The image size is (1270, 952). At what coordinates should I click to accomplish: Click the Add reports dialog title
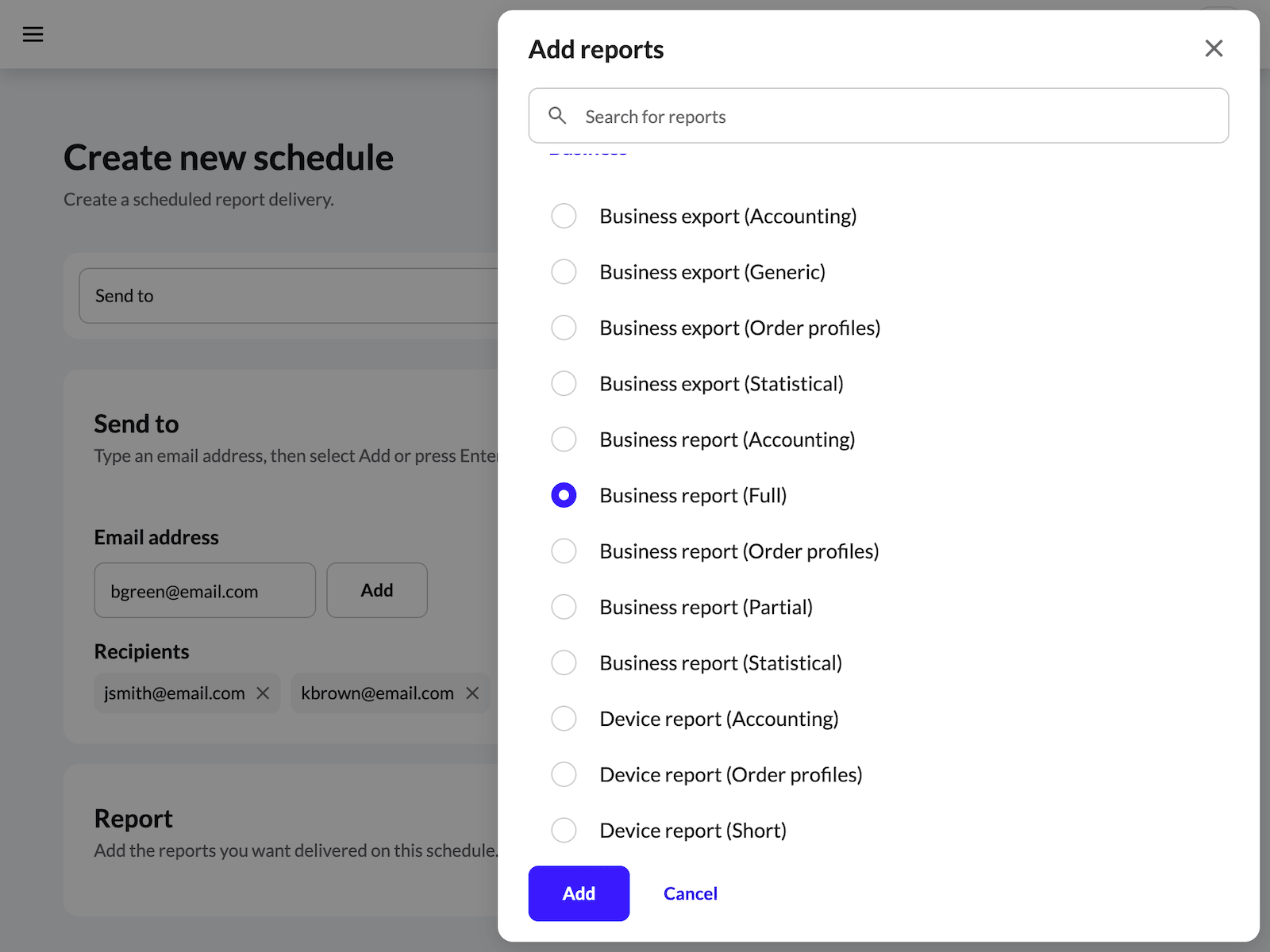click(x=596, y=49)
